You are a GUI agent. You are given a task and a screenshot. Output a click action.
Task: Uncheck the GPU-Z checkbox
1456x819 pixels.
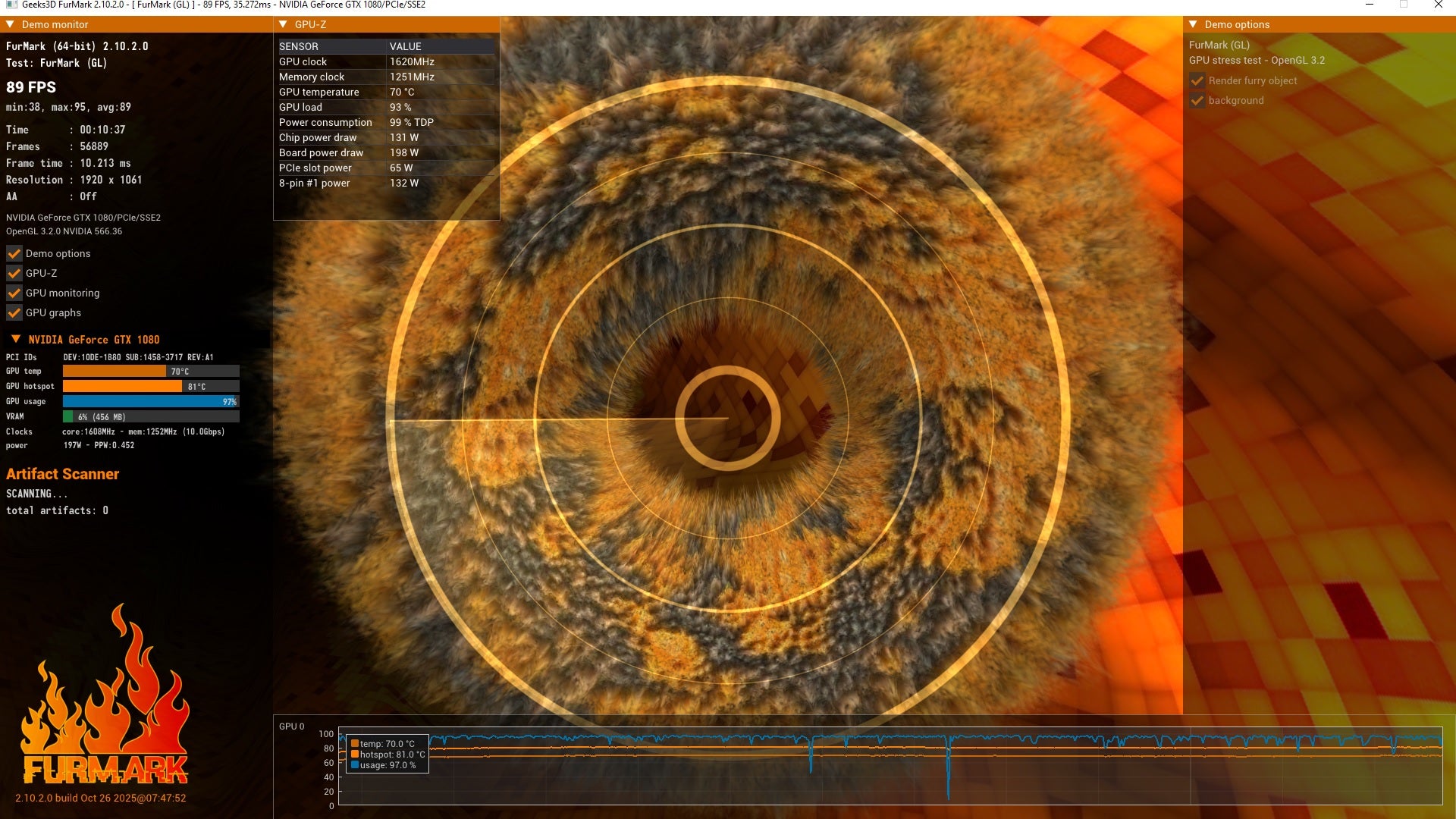point(14,273)
